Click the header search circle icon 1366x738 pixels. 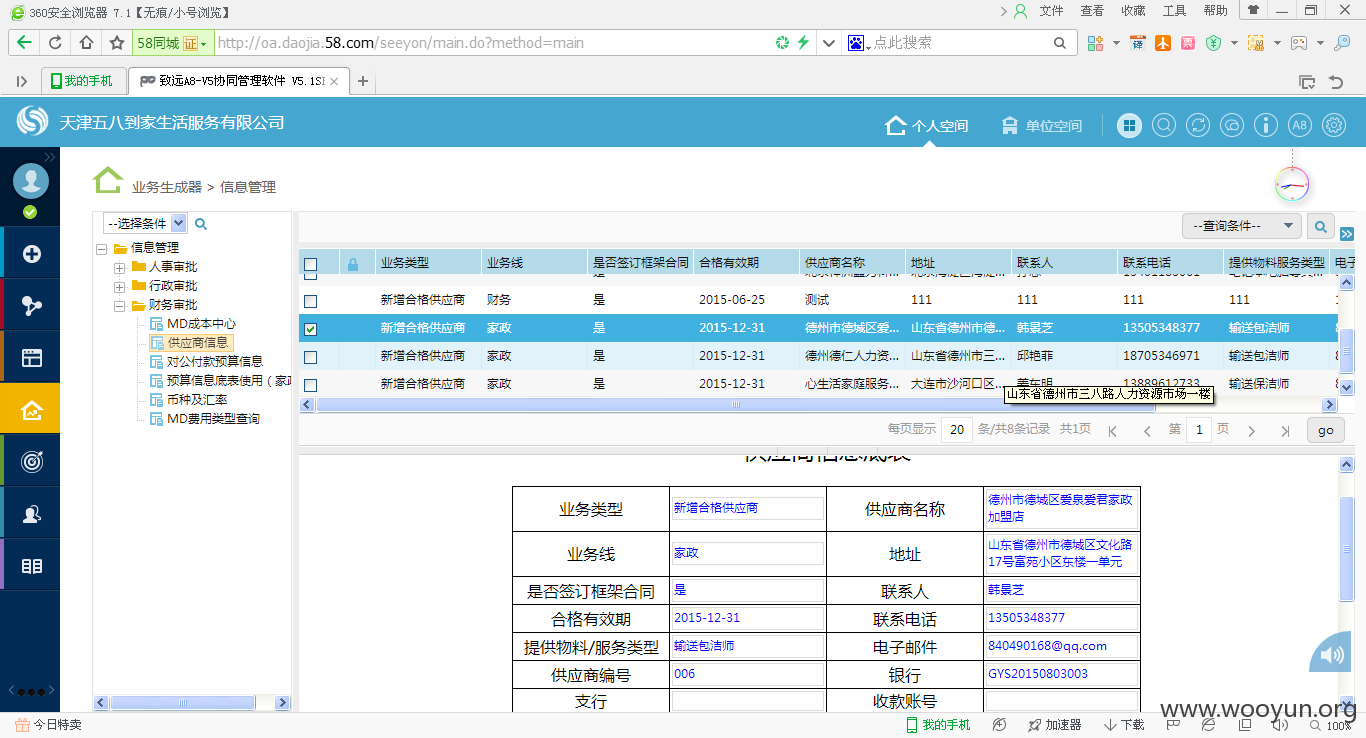tap(1163, 125)
